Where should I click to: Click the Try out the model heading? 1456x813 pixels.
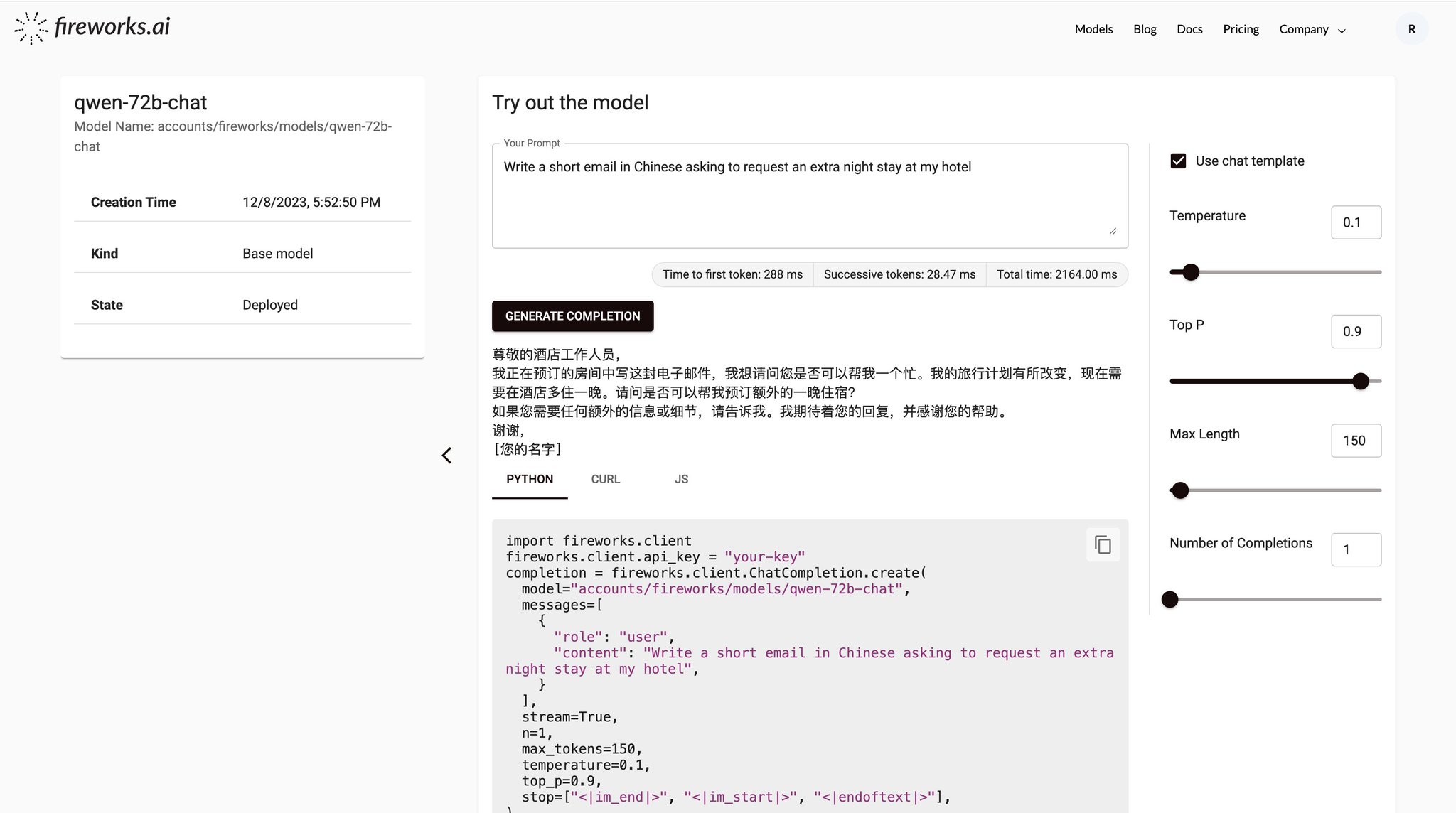point(570,102)
